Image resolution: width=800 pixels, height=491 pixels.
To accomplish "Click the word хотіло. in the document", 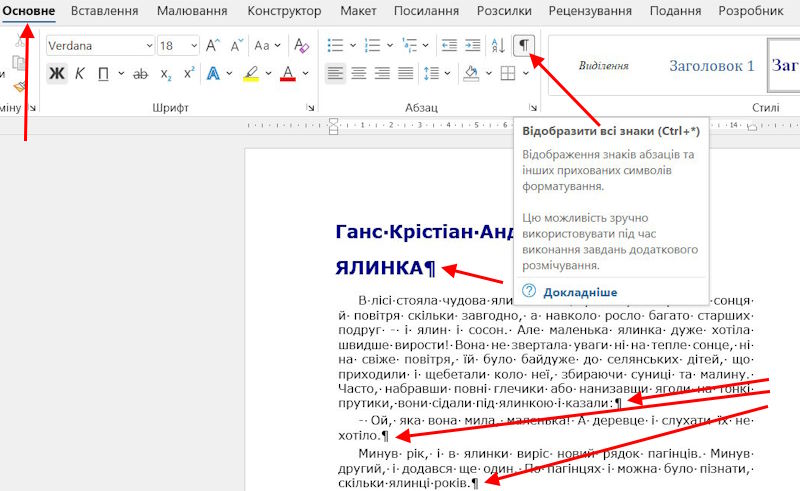I will click(360, 435).
